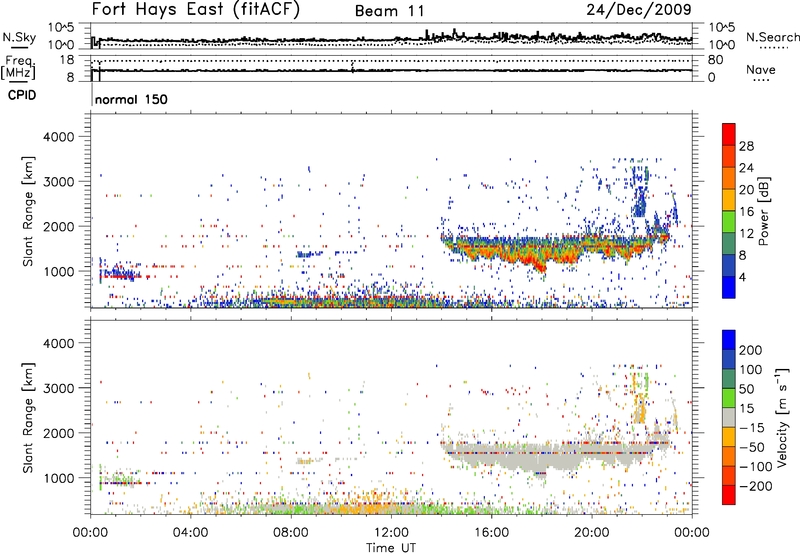800x554 pixels.
Task: Click the 'Freq. [MHz]' axis label
Action: pyautogui.click(x=19, y=68)
